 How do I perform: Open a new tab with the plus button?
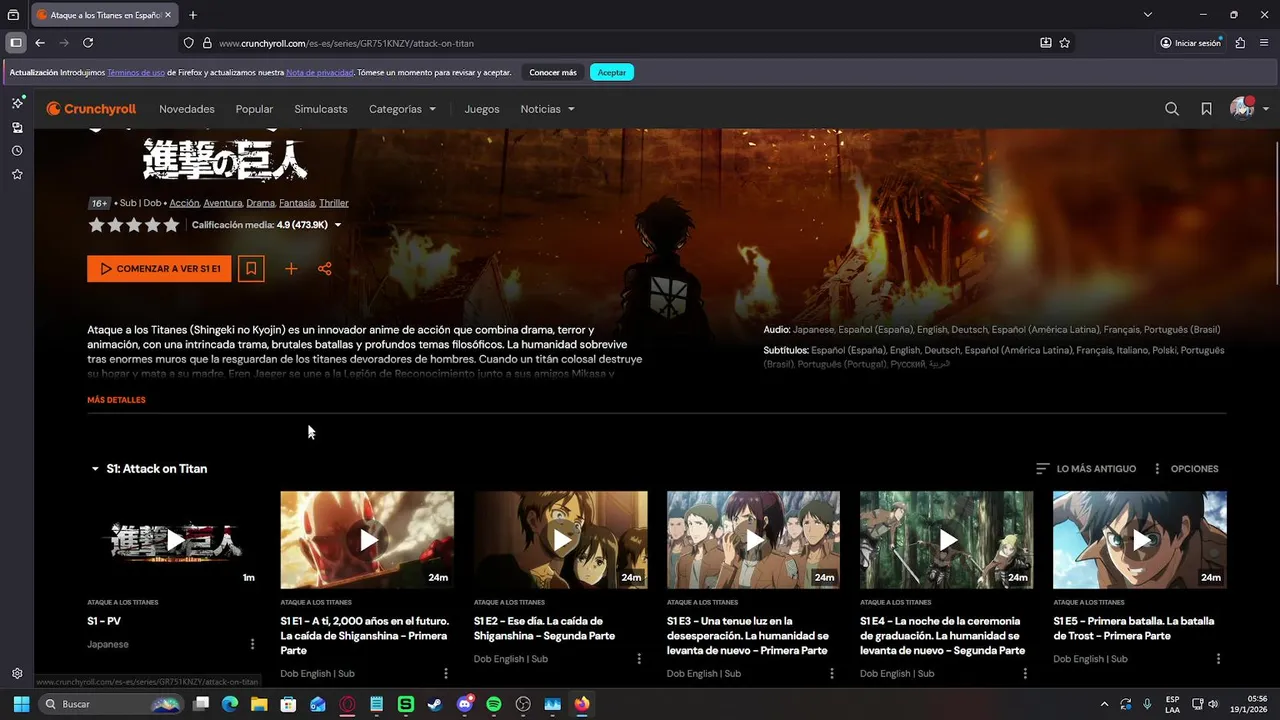(193, 15)
